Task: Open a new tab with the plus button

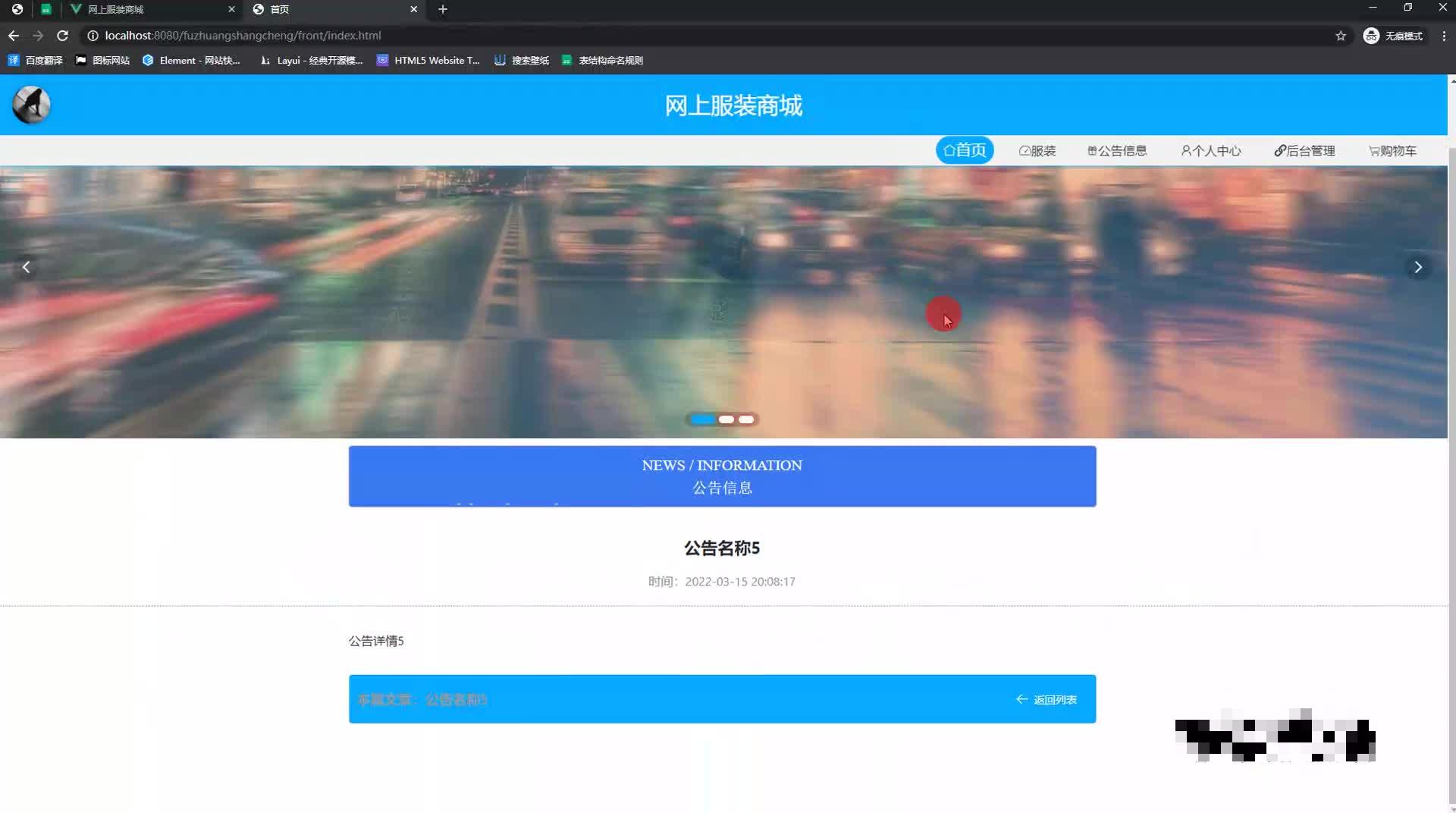Action: pos(443,9)
